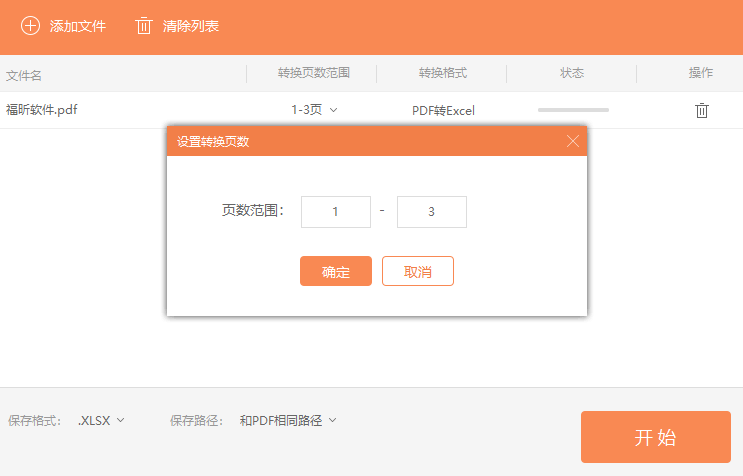Click the add file plus icon
Image resolution: width=743 pixels, height=476 pixels.
click(30, 26)
